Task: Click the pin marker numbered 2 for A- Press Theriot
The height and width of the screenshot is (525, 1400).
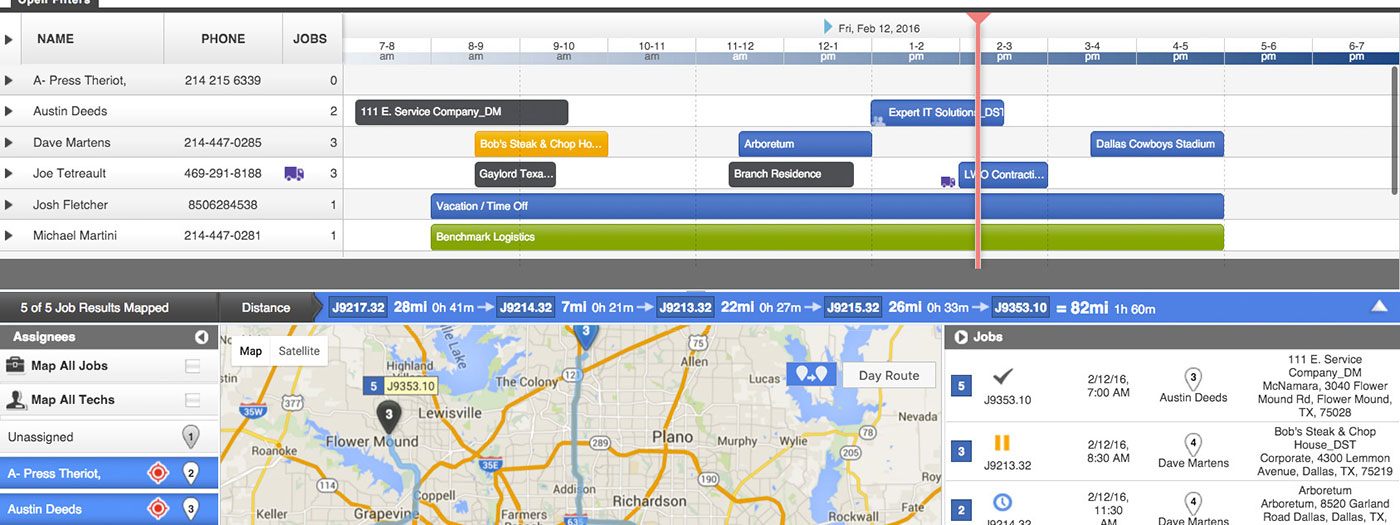Action: pos(191,474)
